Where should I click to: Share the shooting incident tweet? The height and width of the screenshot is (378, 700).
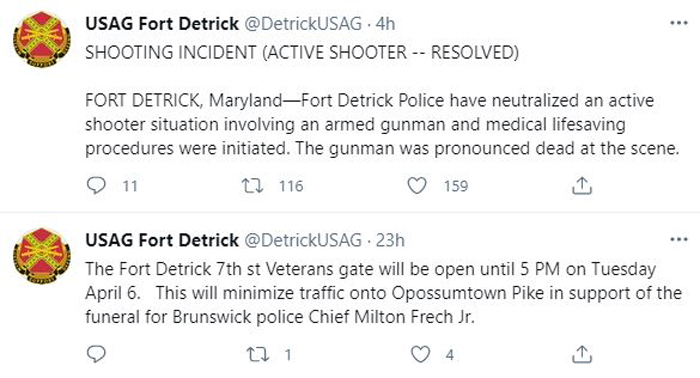point(582,185)
